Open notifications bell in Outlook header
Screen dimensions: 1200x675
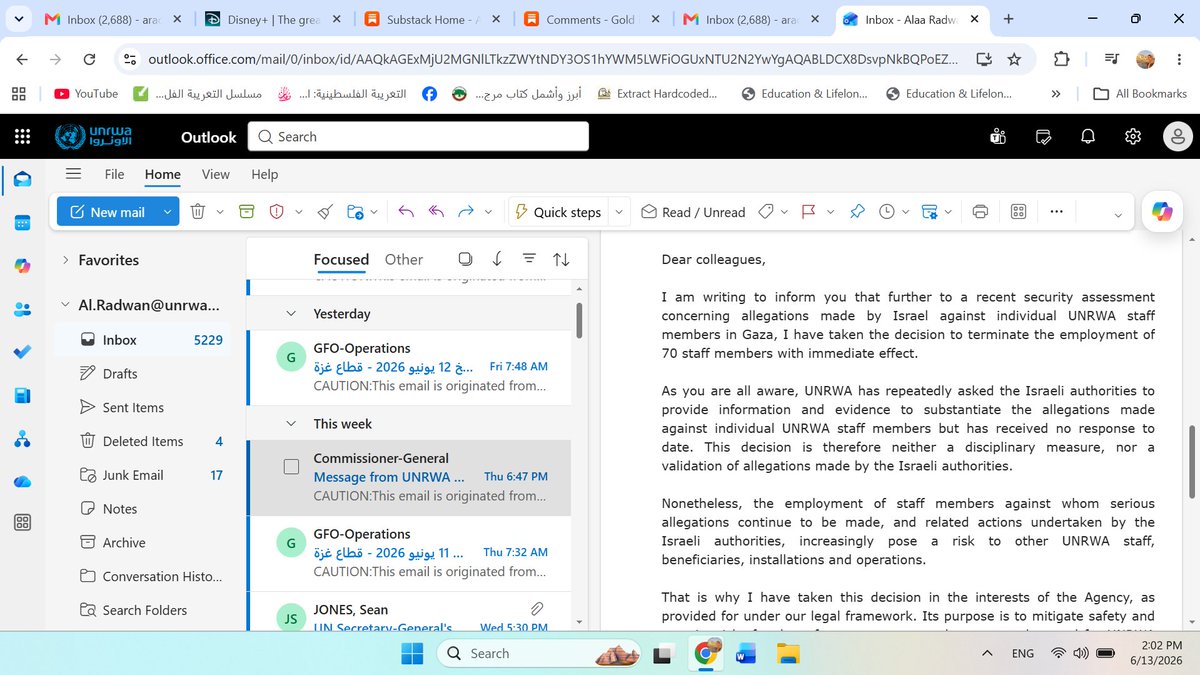click(x=1089, y=137)
